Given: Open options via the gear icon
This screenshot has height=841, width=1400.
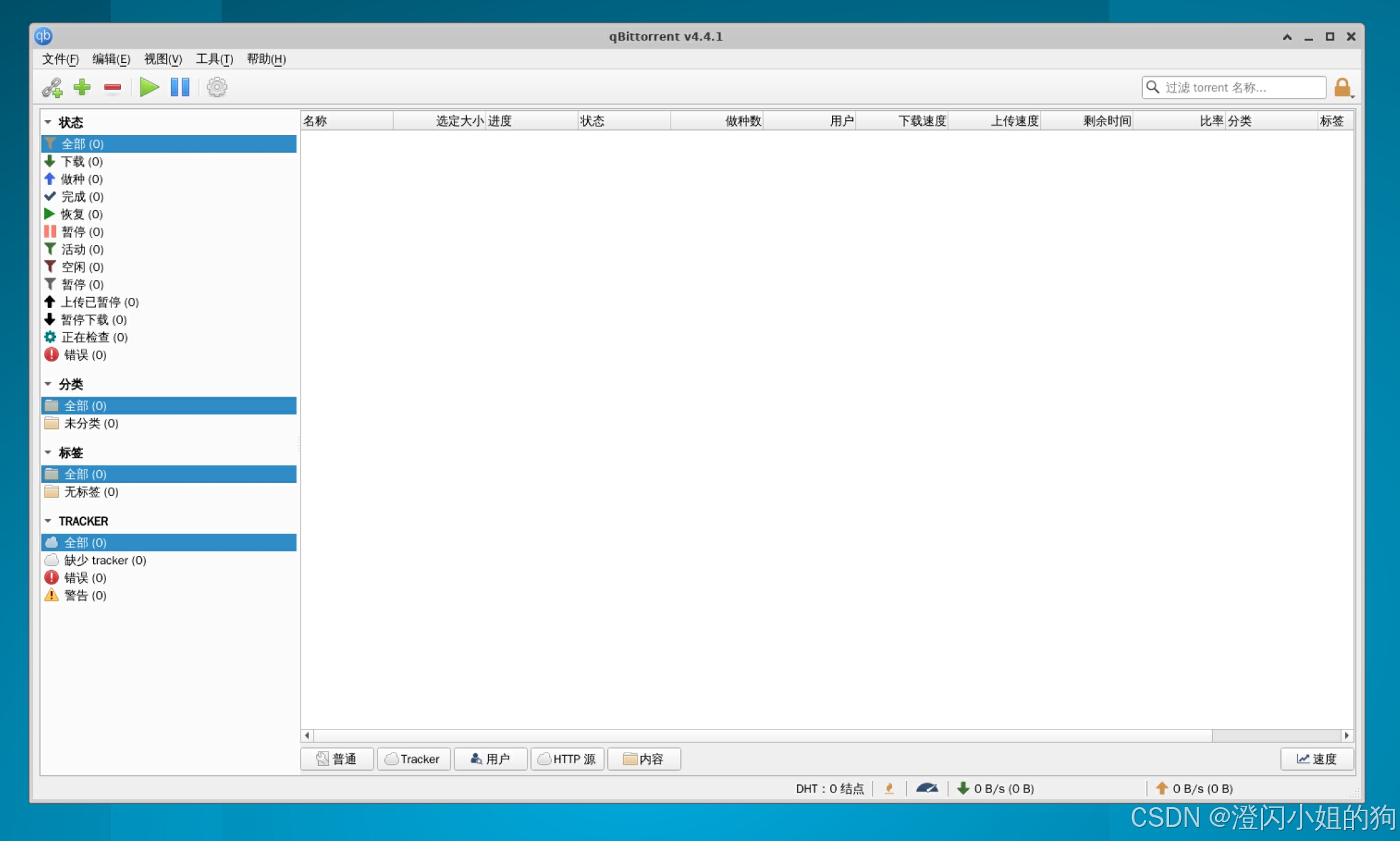Looking at the screenshot, I should (x=216, y=87).
